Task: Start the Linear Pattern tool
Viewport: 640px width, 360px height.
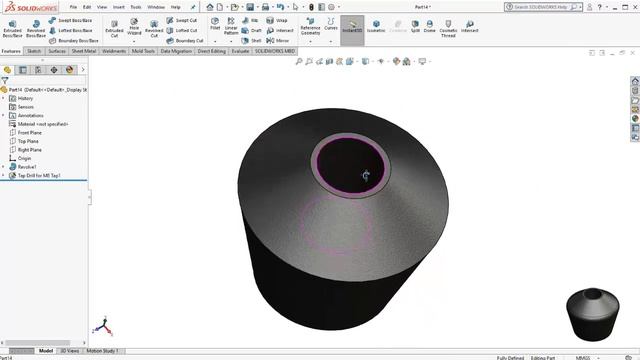Action: (231, 26)
